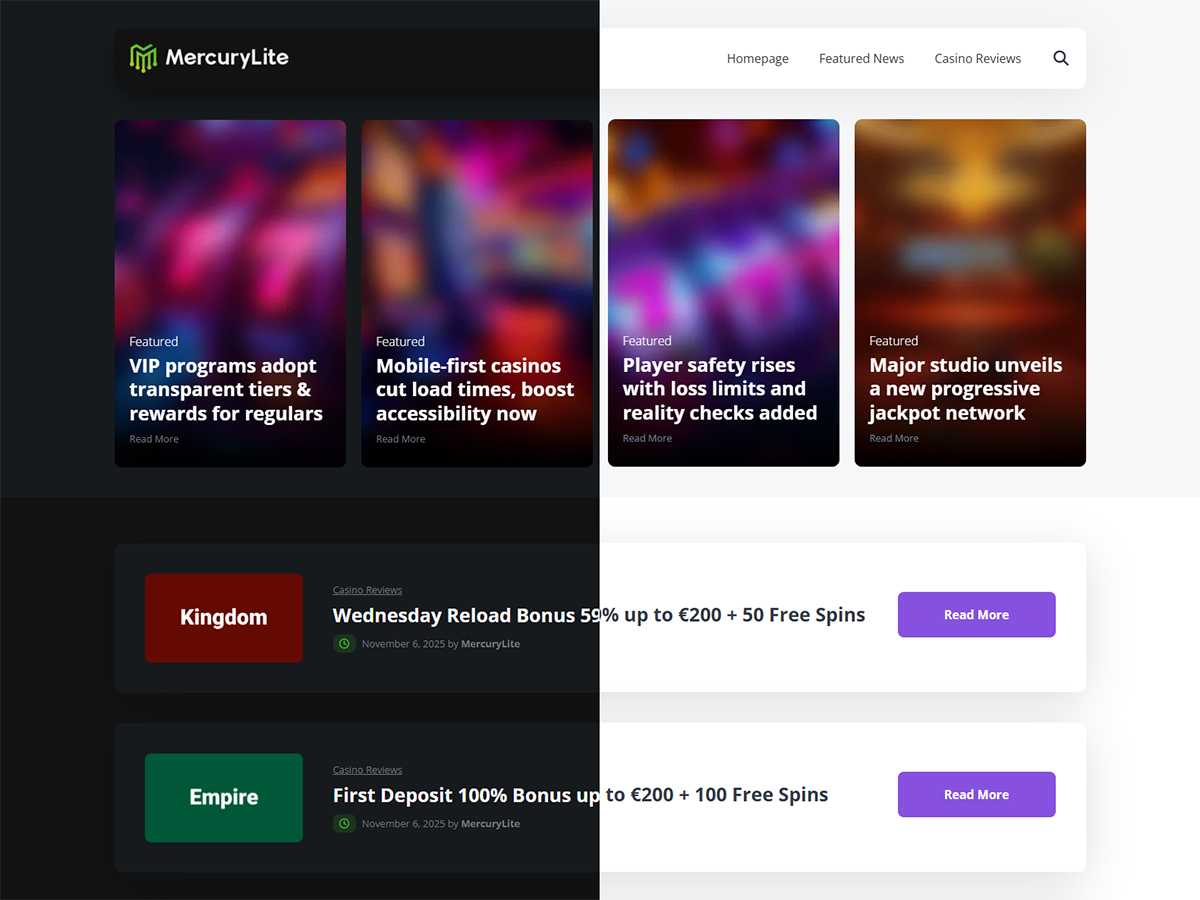Open the Kingdom casino logo tile
The image size is (1200, 900).
224,618
